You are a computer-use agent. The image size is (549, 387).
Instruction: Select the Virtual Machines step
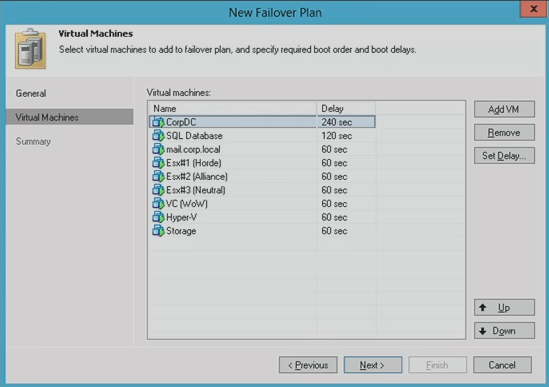point(69,117)
